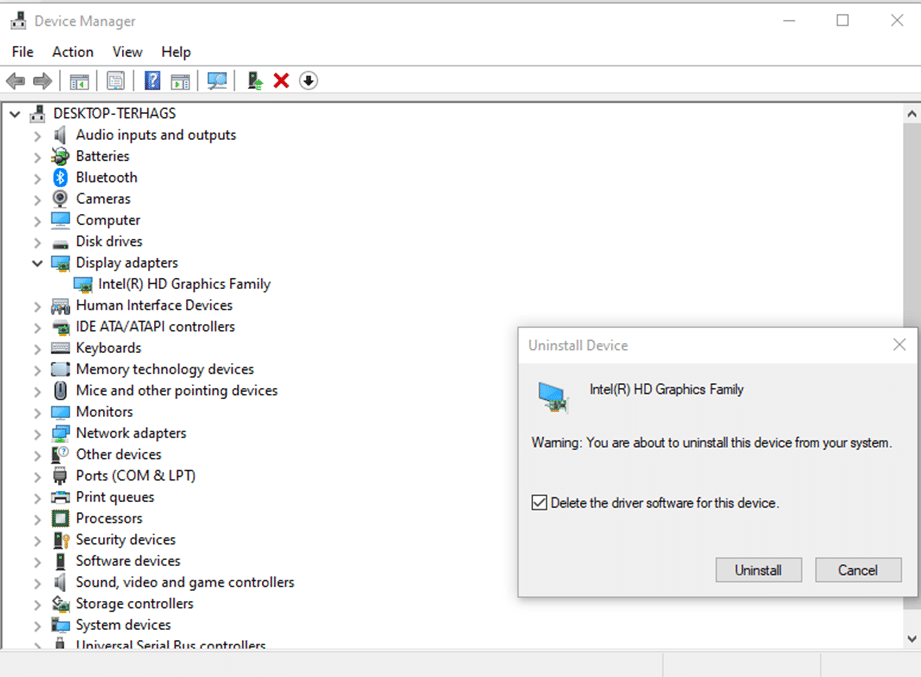Click Cancel in Uninstall Device dialog
The width and height of the screenshot is (921, 677).
click(x=858, y=570)
